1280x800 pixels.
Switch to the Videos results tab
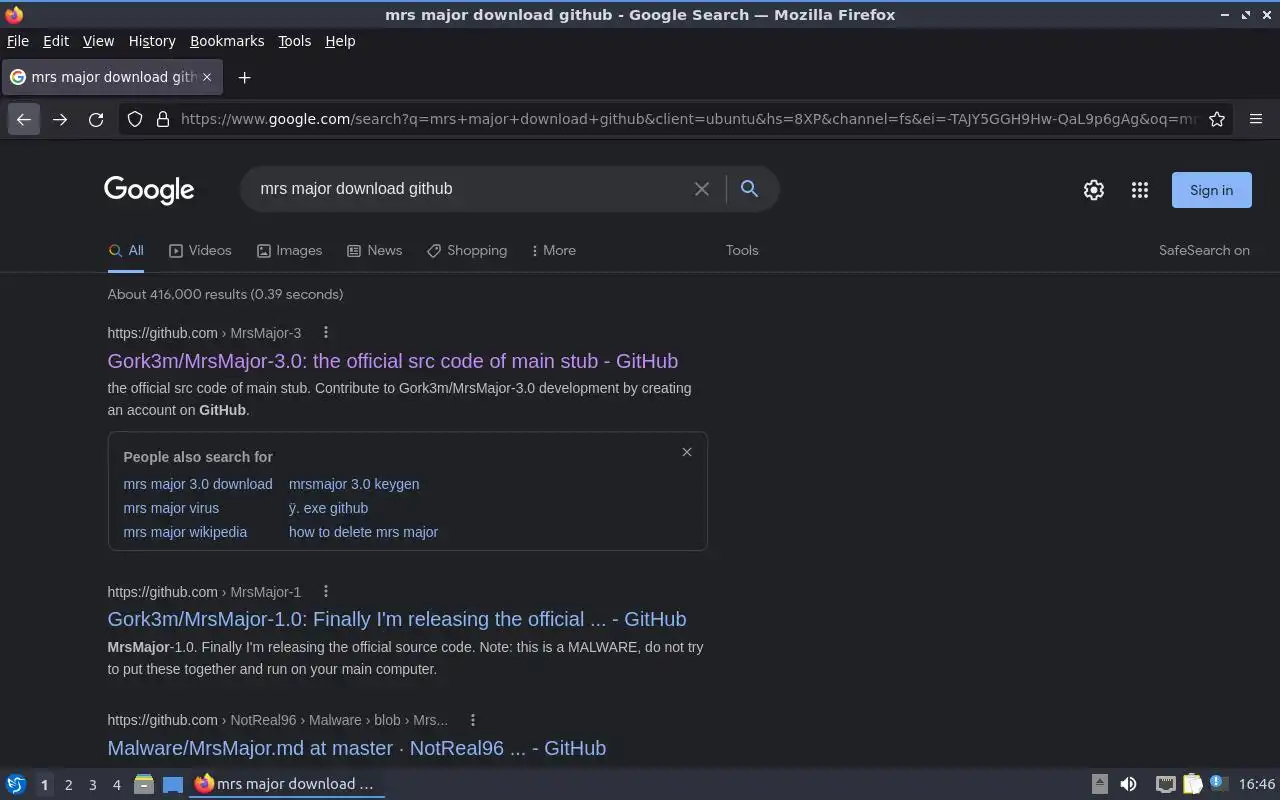[x=200, y=250]
